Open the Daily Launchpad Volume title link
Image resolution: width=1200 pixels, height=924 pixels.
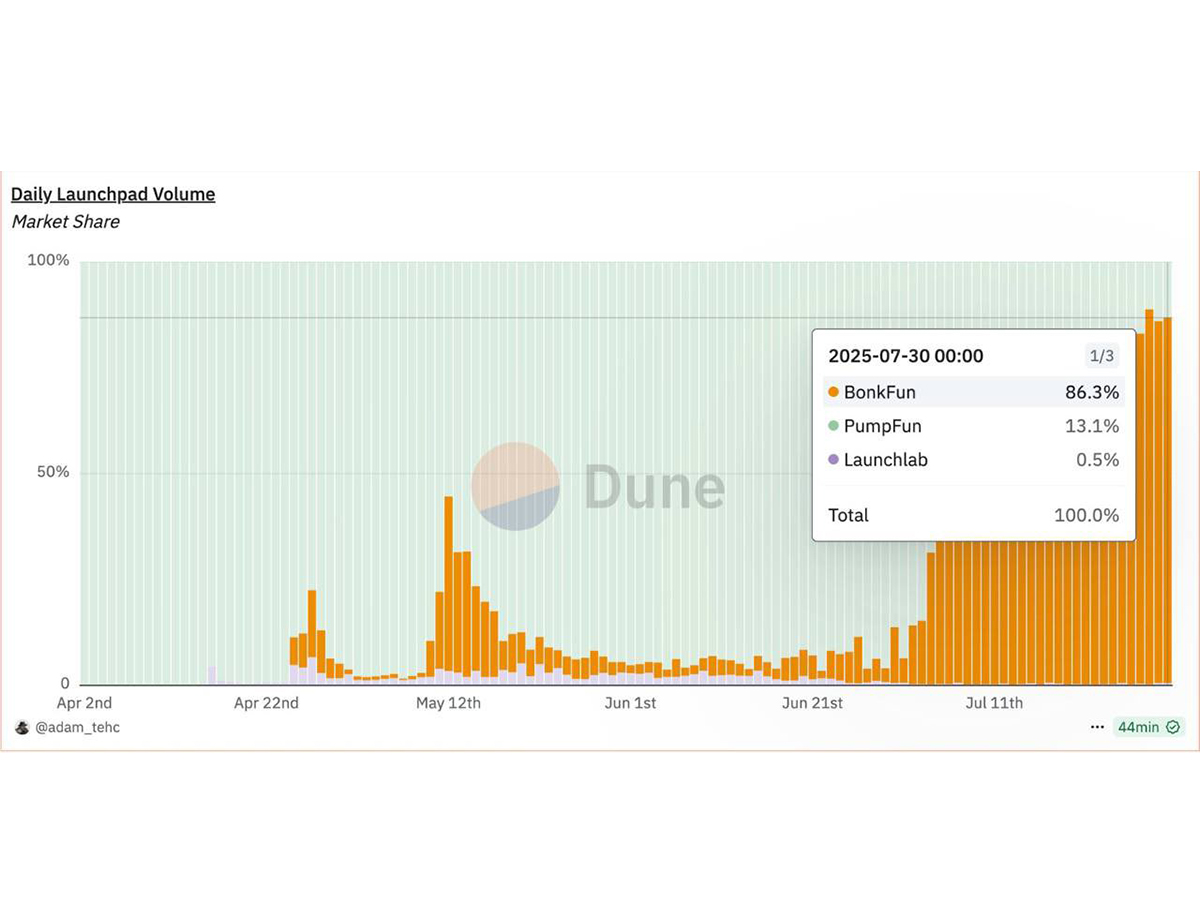tap(113, 194)
